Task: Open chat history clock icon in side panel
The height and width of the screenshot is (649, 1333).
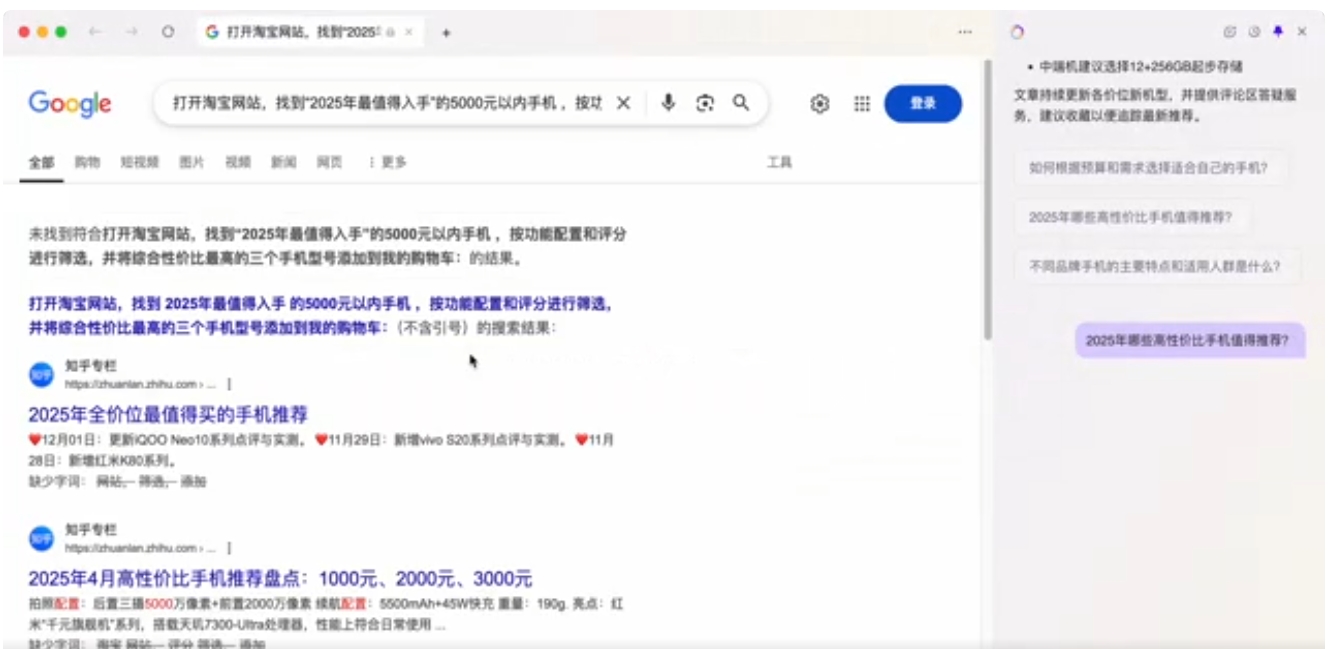Action: [x=1254, y=32]
